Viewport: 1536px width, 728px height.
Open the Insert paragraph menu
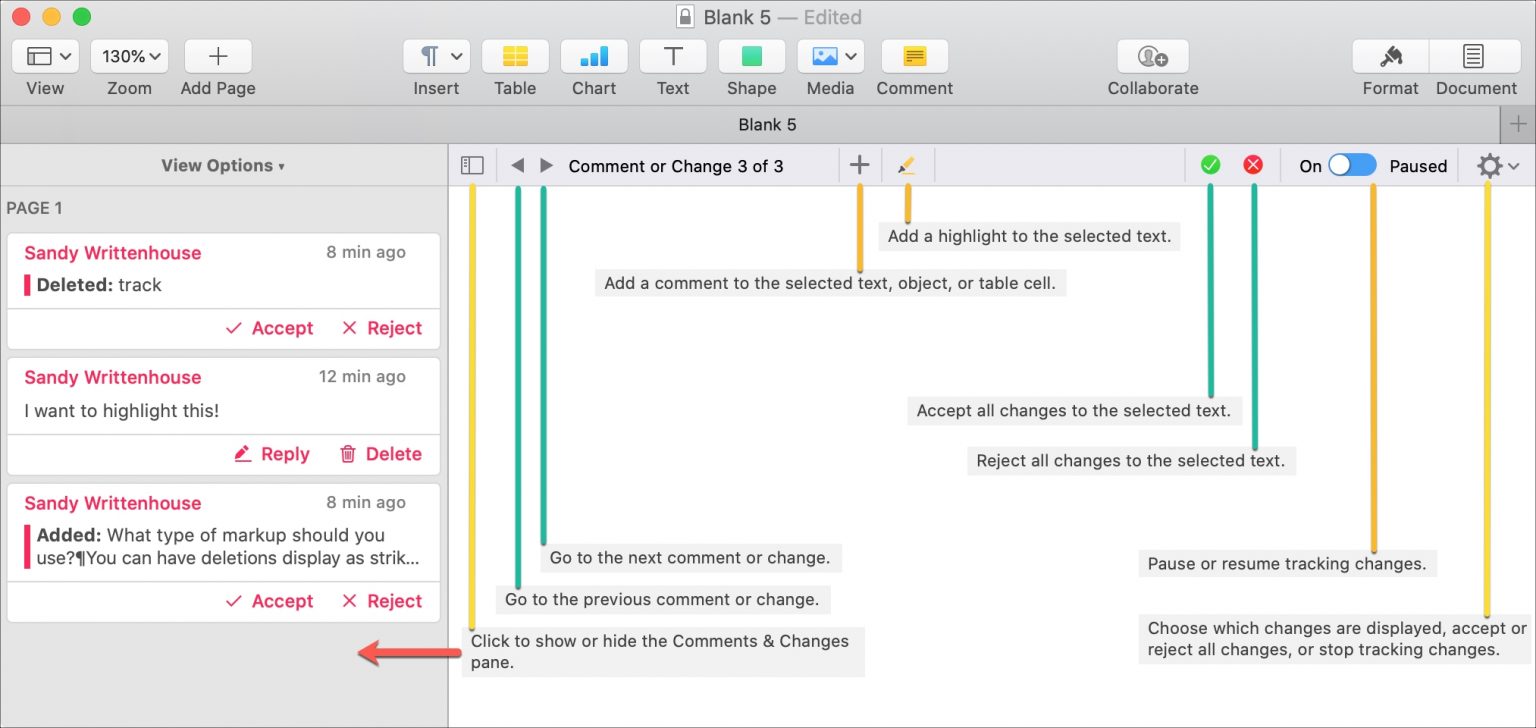[x=437, y=56]
